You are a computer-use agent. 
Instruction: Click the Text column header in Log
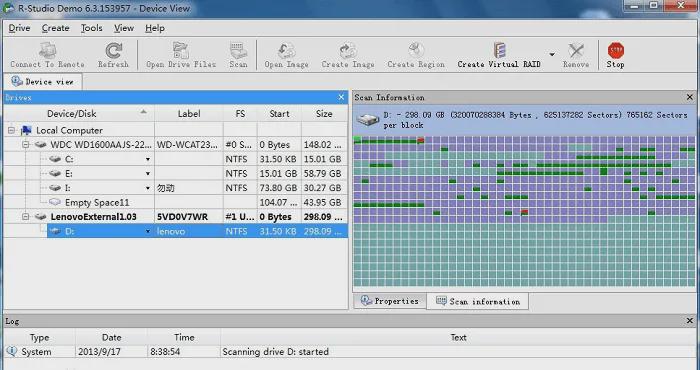point(458,338)
